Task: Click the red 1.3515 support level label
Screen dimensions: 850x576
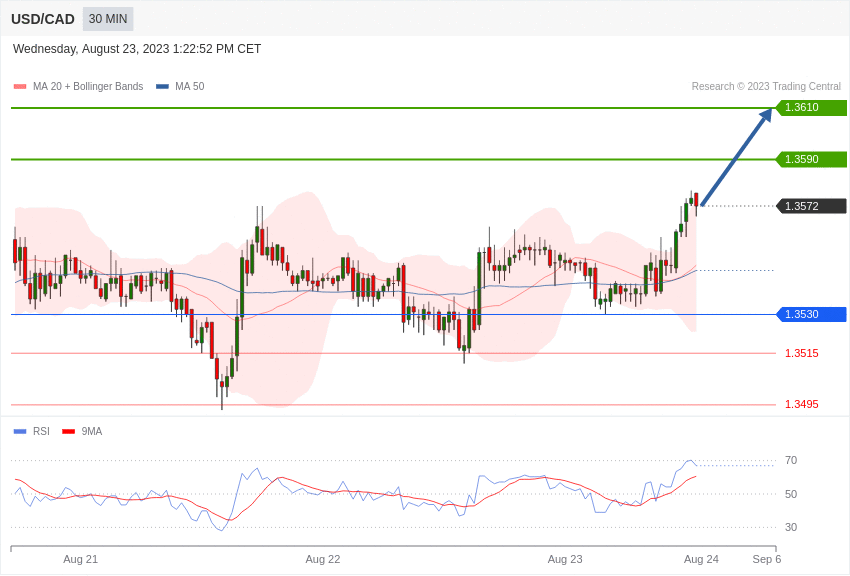Action: click(802, 353)
